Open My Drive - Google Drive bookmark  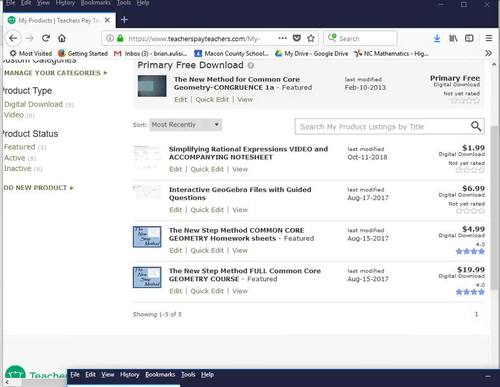[x=311, y=53]
